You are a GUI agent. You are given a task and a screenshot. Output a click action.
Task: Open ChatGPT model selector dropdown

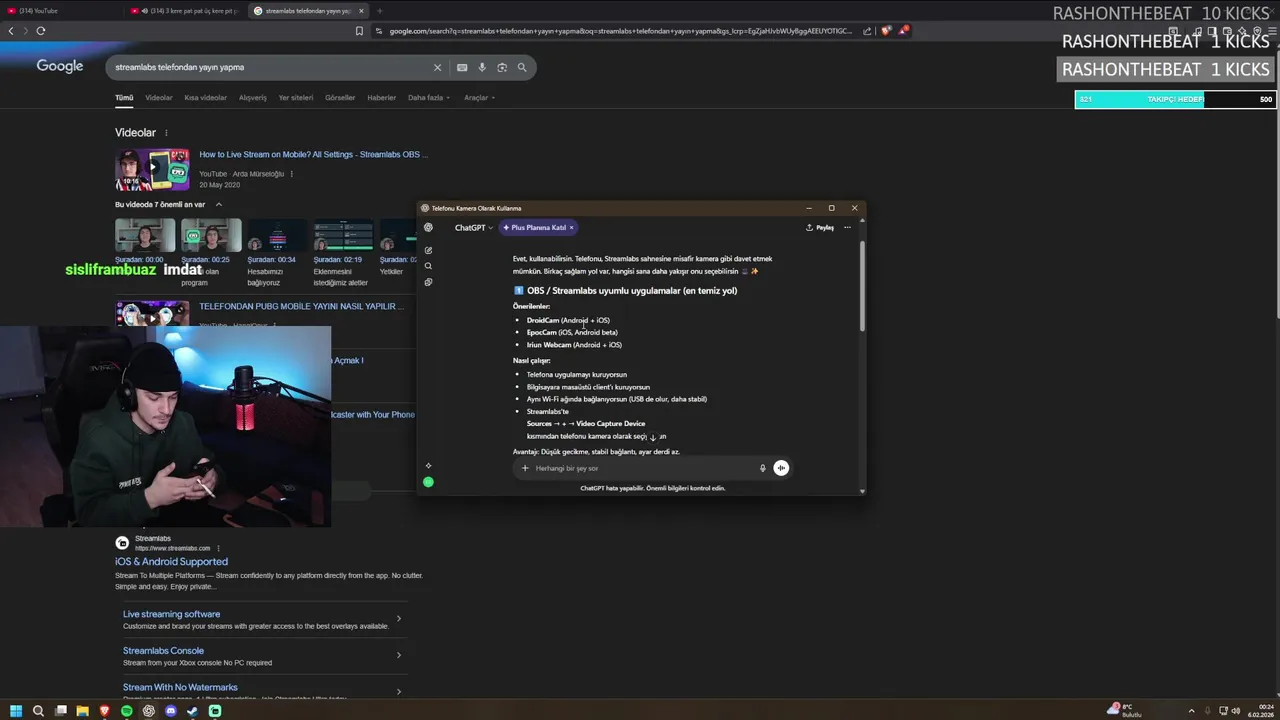[474, 228]
